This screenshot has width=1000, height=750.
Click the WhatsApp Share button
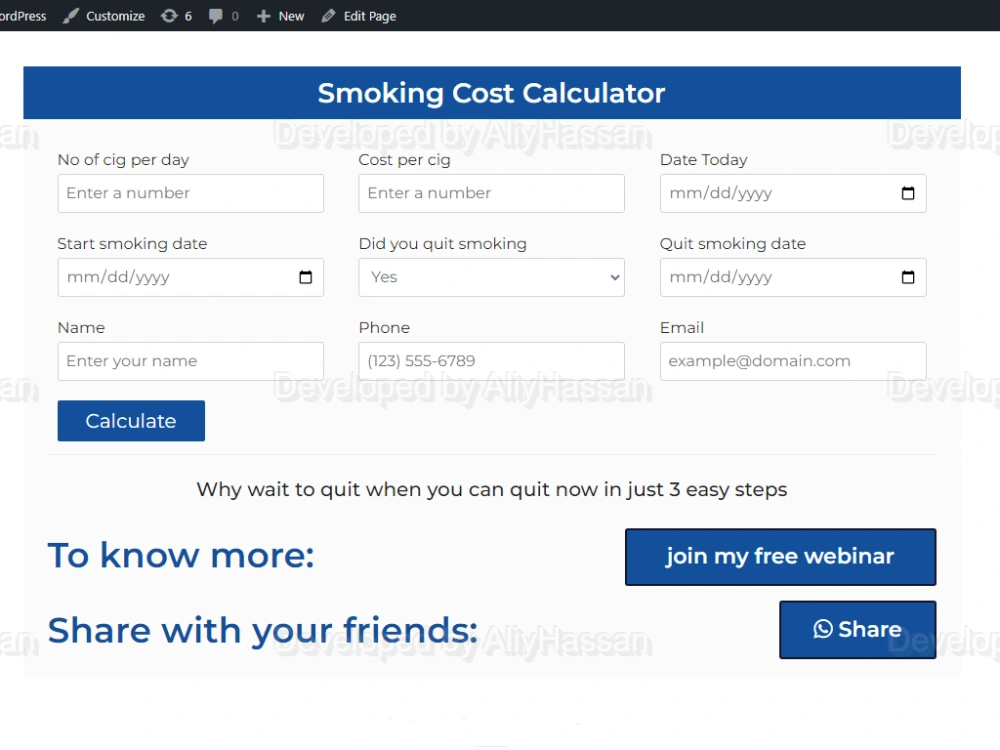click(857, 629)
